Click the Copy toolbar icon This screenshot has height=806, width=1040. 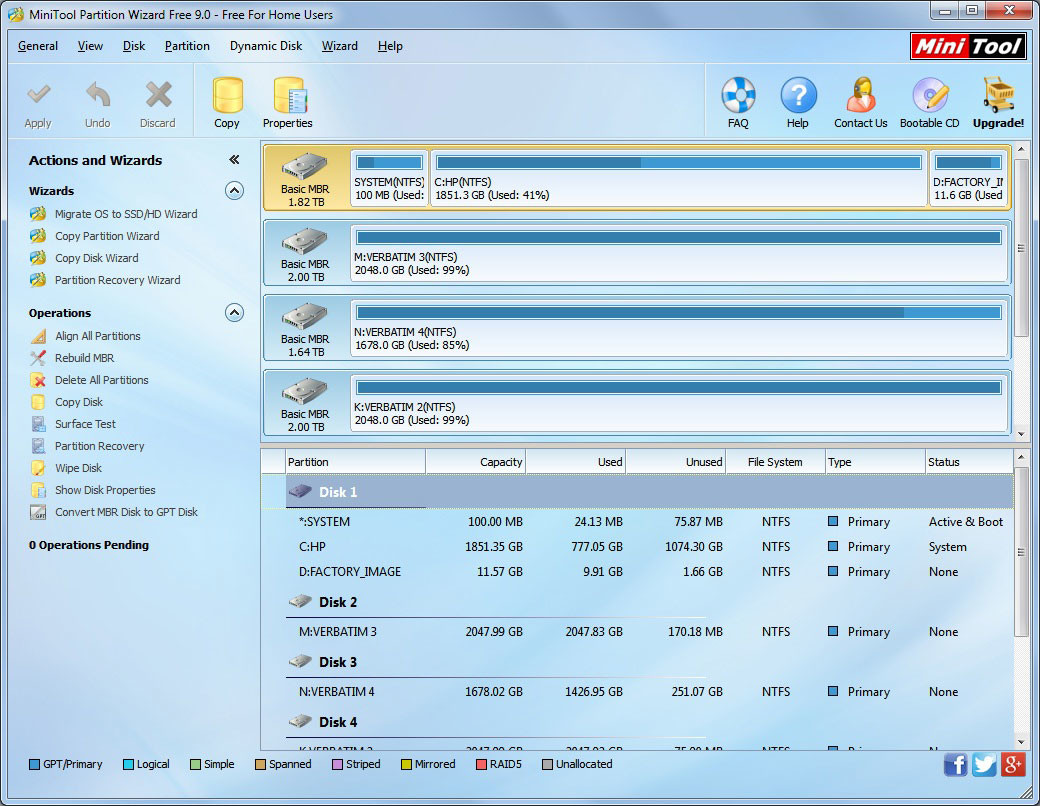227,102
